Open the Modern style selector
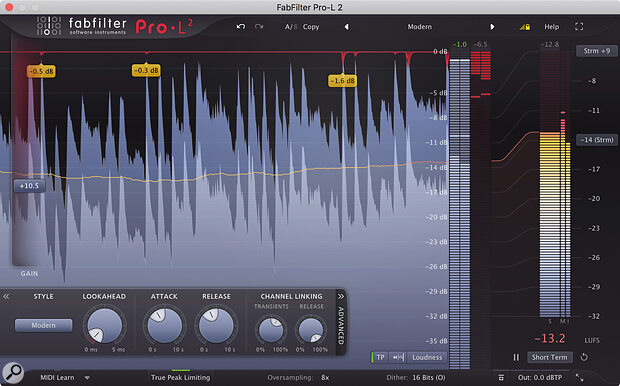This screenshot has height=386, width=620. 43,325
